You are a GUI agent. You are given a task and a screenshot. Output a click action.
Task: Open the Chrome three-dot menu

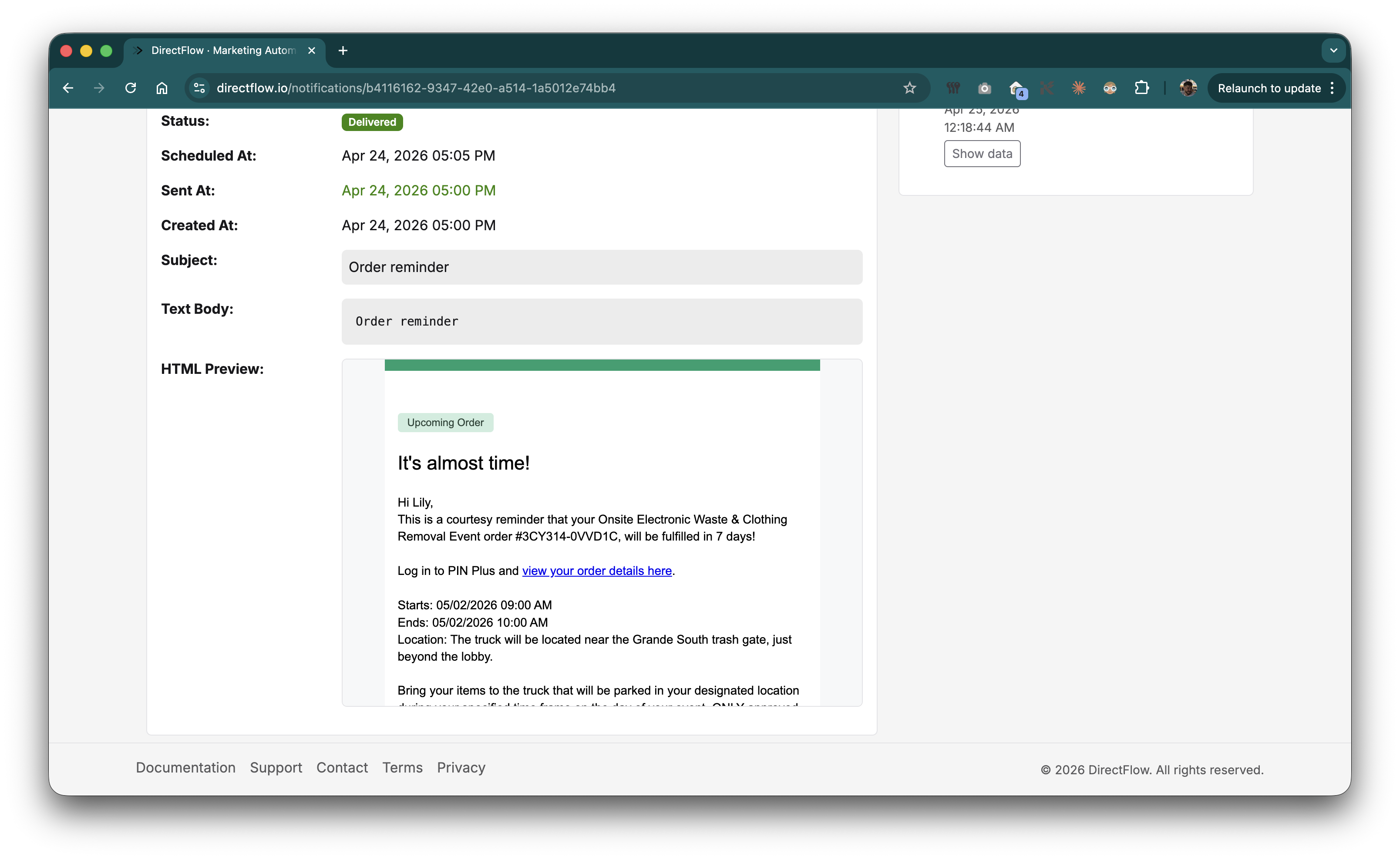(1332, 88)
